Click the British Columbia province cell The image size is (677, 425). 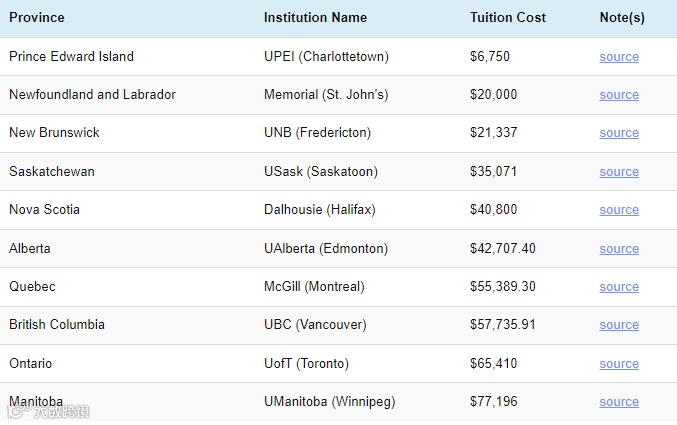tap(57, 325)
